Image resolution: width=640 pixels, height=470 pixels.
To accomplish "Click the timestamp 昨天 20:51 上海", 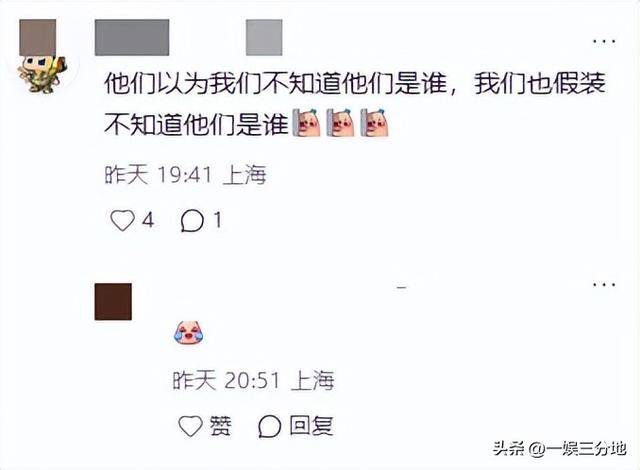I will point(253,381).
